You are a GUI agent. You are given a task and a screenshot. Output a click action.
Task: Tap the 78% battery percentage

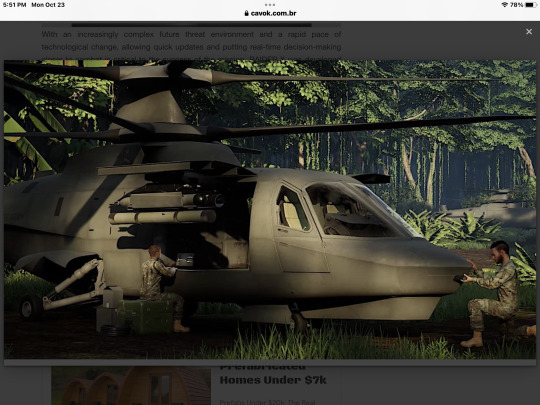(517, 5)
